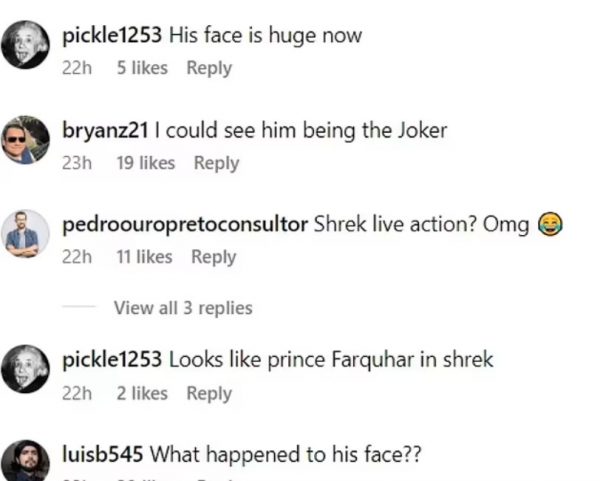This screenshot has width=600, height=481.
Task: Click pickle1253's avatar beside "His face is huge now"
Action: [x=26, y=46]
